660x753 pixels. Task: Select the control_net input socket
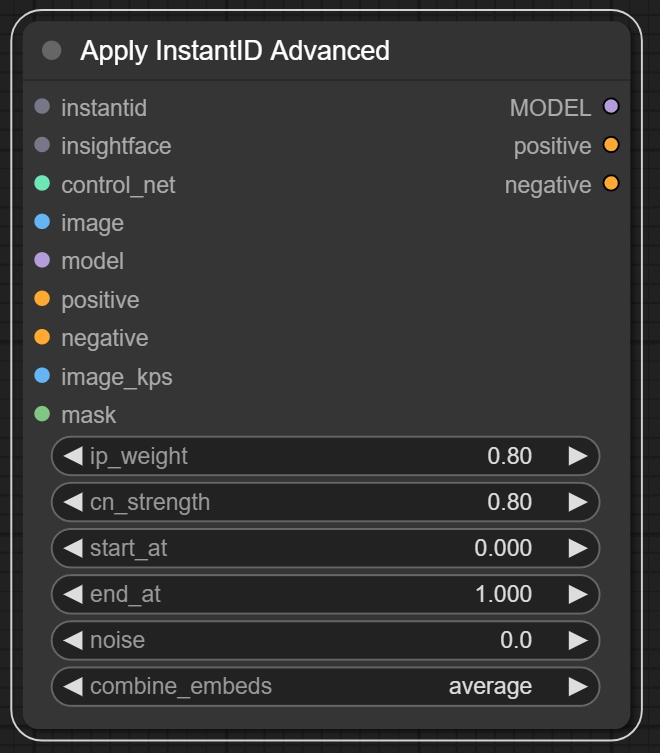coord(42,184)
